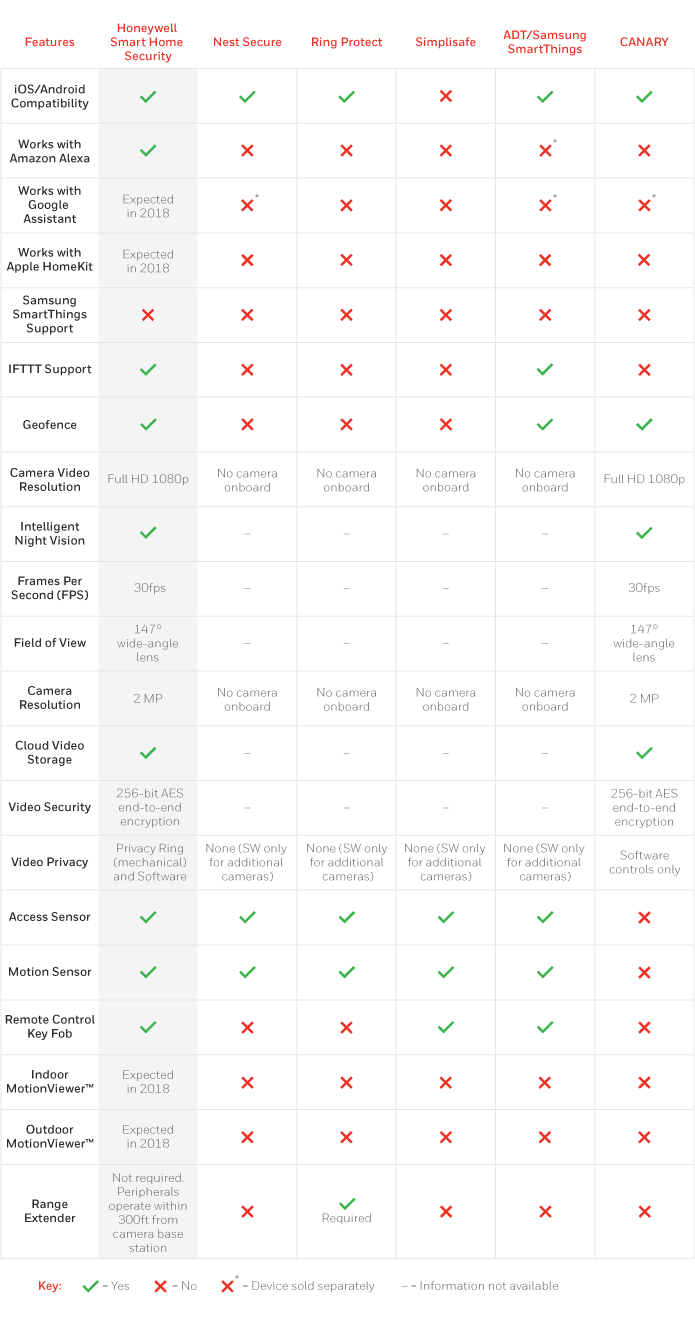The height and width of the screenshot is (1324, 695).
Task: Click the green Yes checkmark in the key
Action: click(90, 1286)
